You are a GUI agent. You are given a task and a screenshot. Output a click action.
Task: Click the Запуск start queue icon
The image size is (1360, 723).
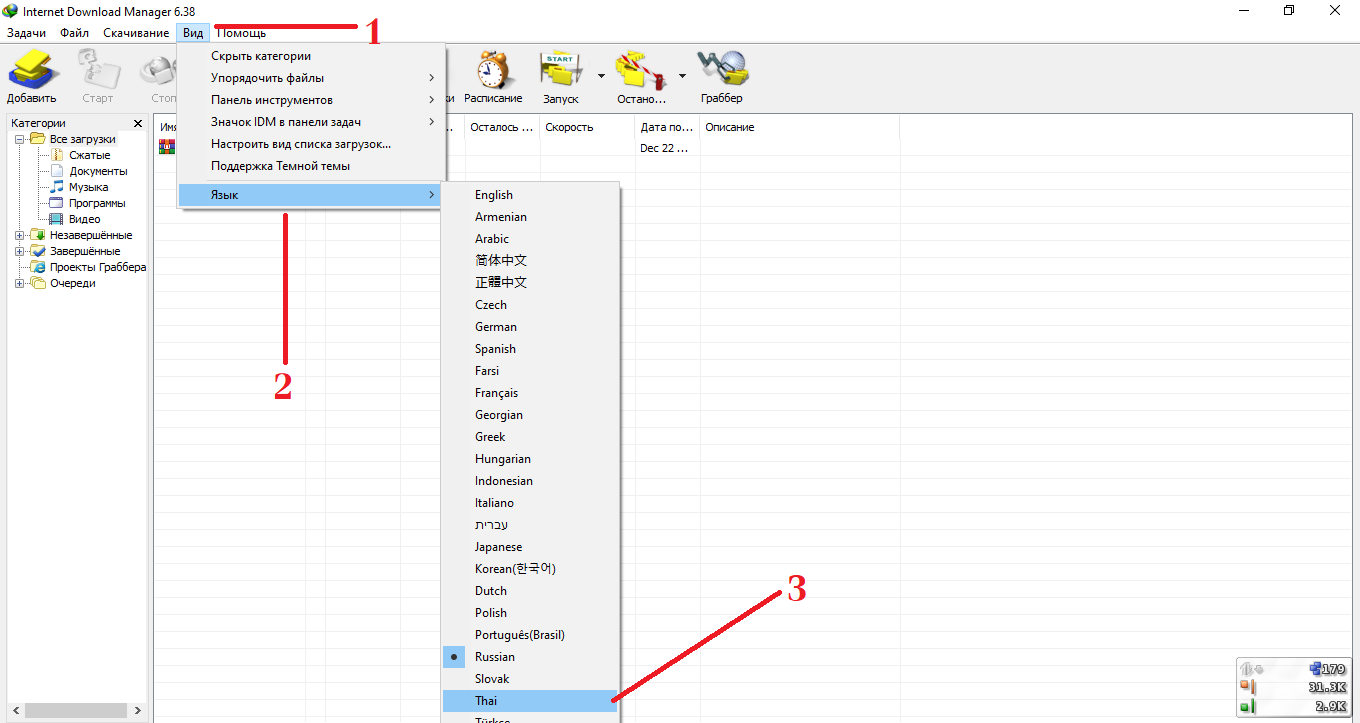[x=562, y=70]
